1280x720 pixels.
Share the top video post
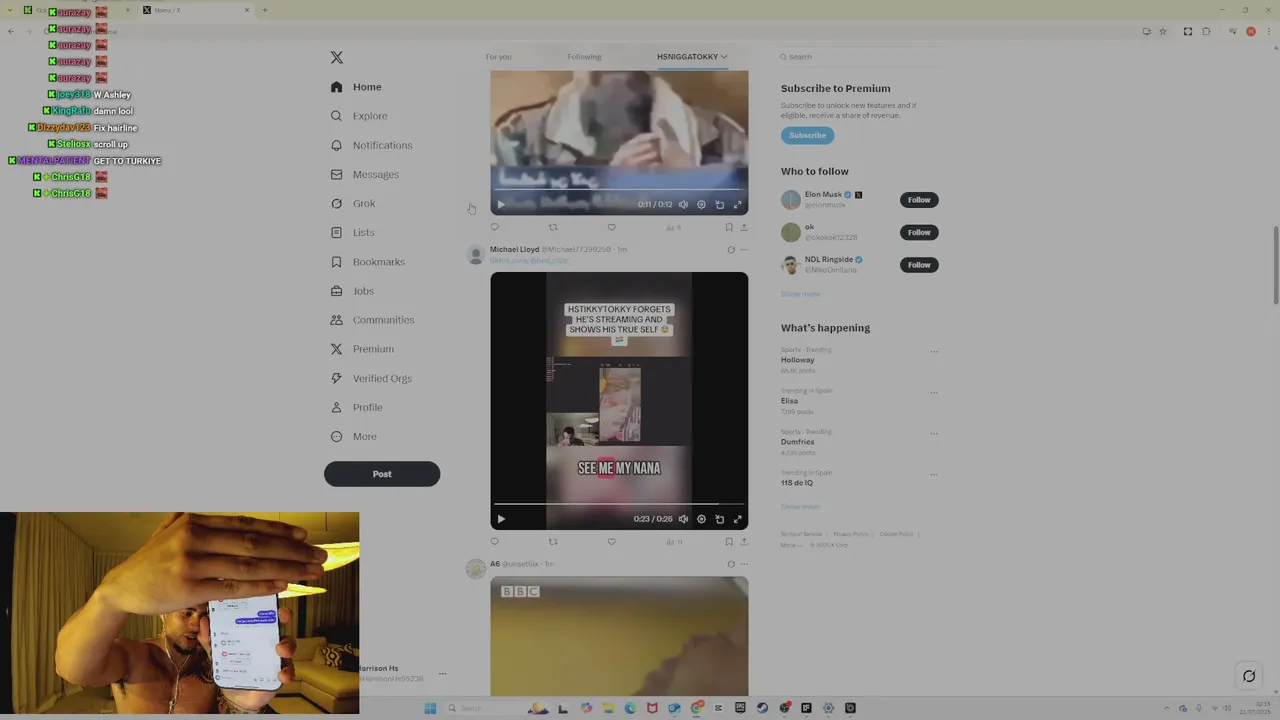tap(743, 227)
